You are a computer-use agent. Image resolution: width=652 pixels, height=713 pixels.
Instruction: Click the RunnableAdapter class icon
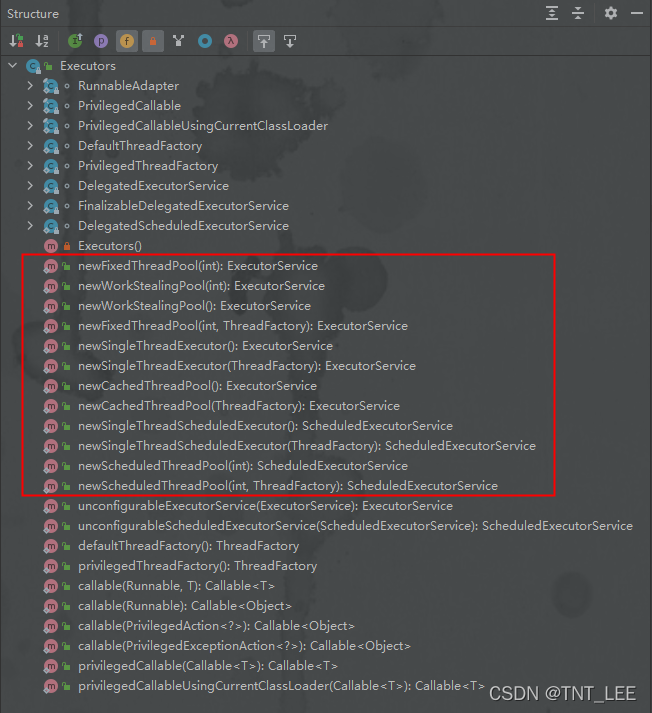50,86
